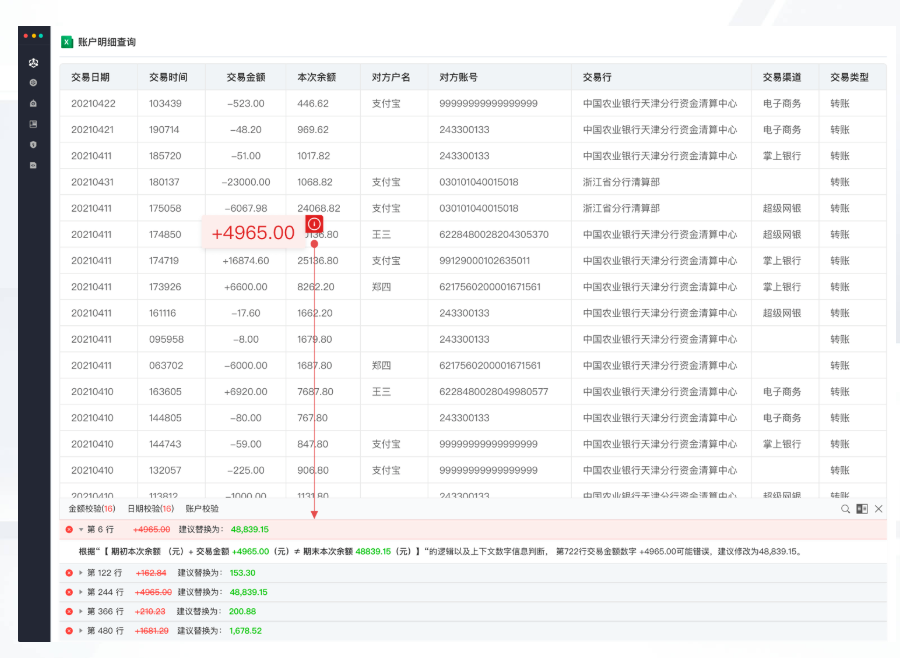This screenshot has width=900, height=658.
Task: Expand the 第 122 行 error entry
Action: click(x=81, y=573)
